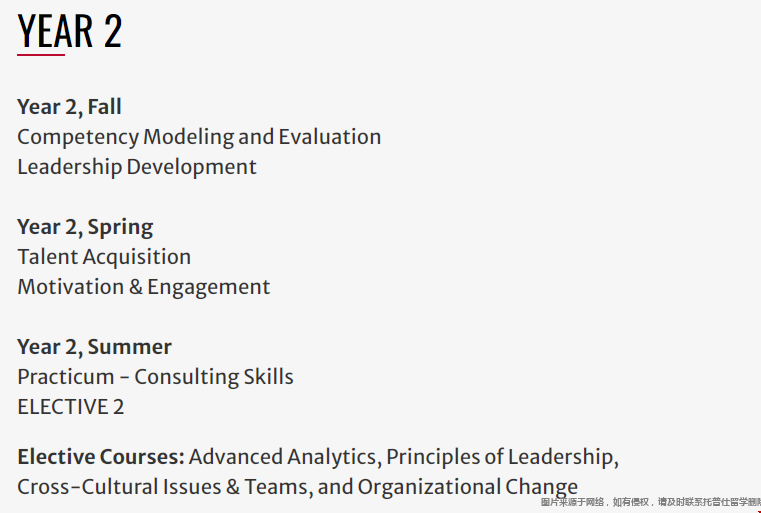Image resolution: width=761 pixels, height=513 pixels.
Task: Click the "Year 2, Spring" subheading
Action: point(85,227)
